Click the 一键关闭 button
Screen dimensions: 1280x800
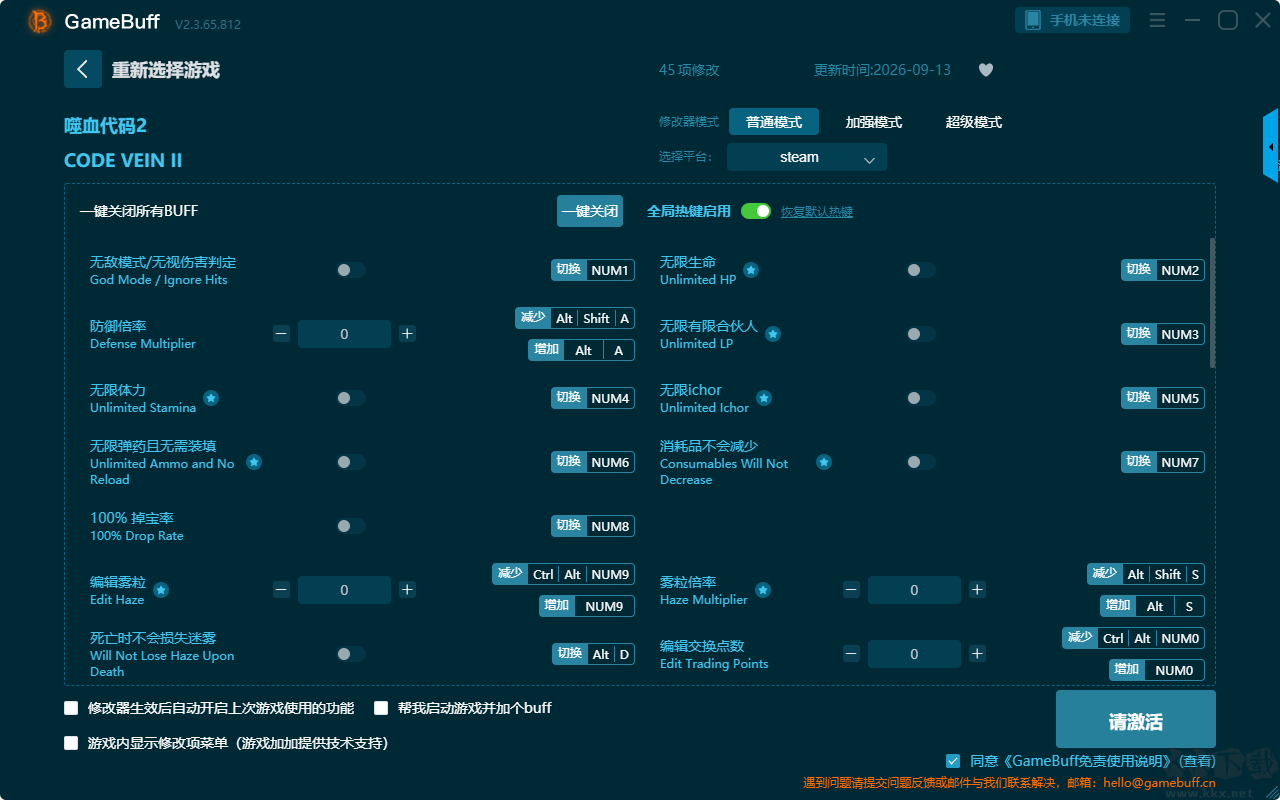pyautogui.click(x=590, y=211)
